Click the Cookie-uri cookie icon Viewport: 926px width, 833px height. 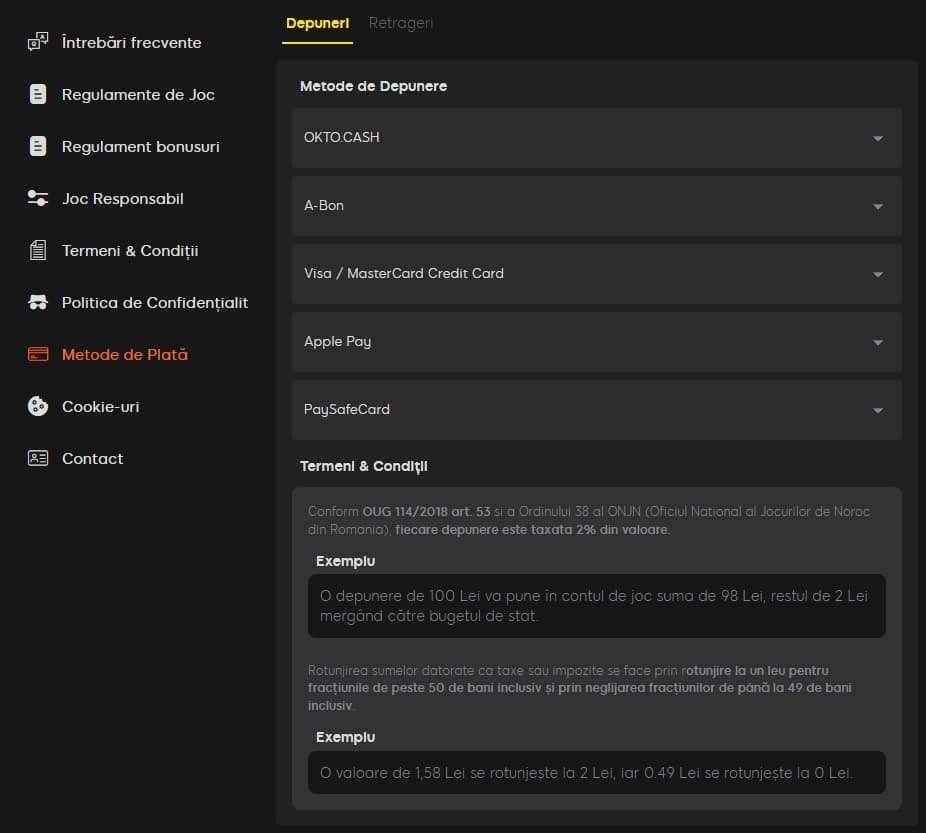pos(38,407)
